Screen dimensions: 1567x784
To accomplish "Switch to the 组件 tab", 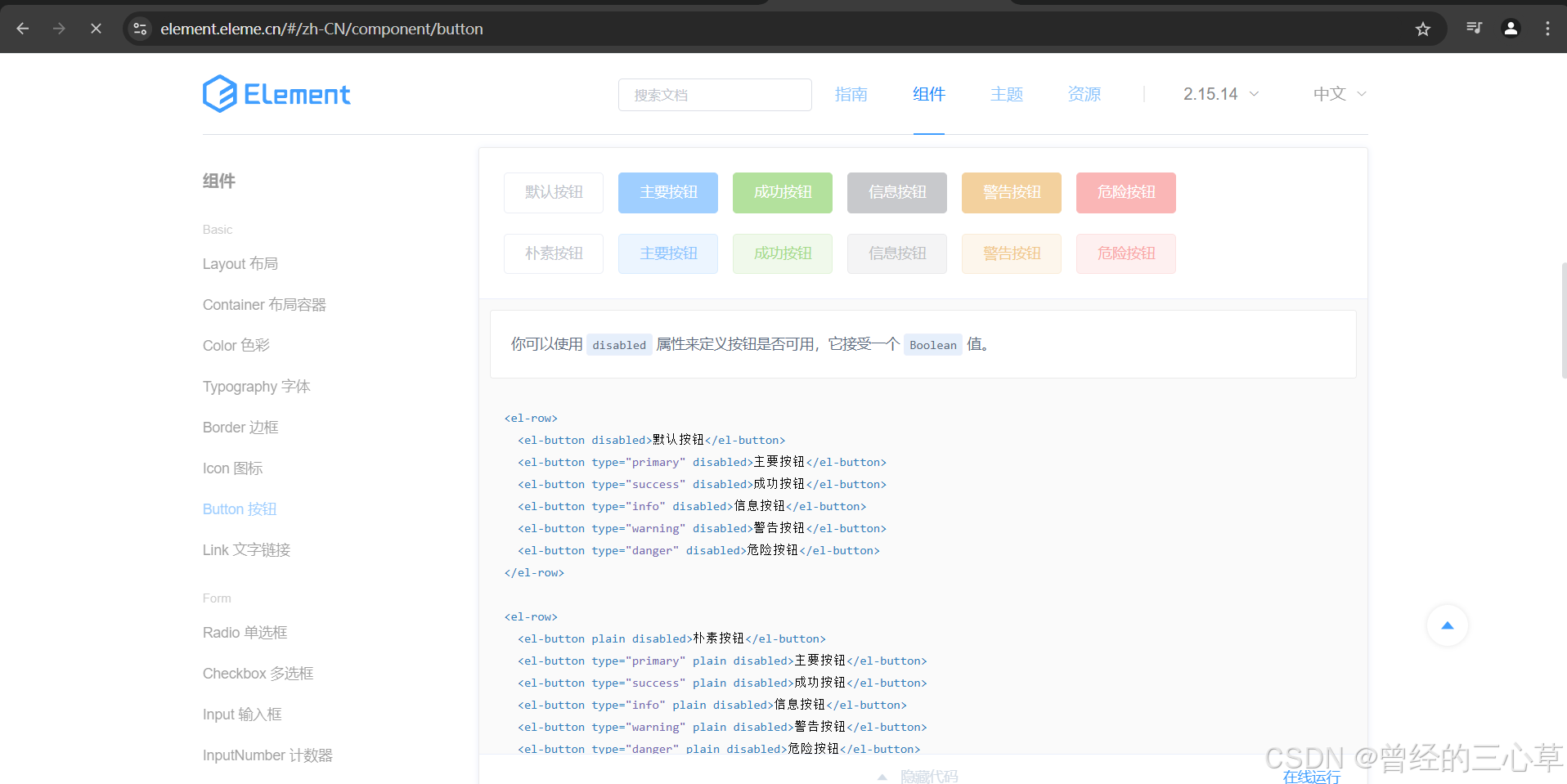I will [928, 93].
